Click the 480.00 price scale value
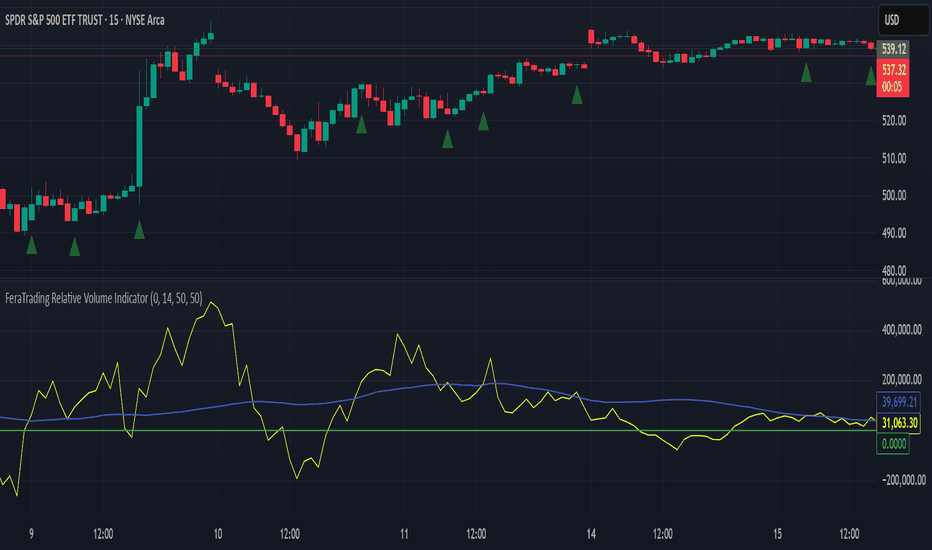 894,271
